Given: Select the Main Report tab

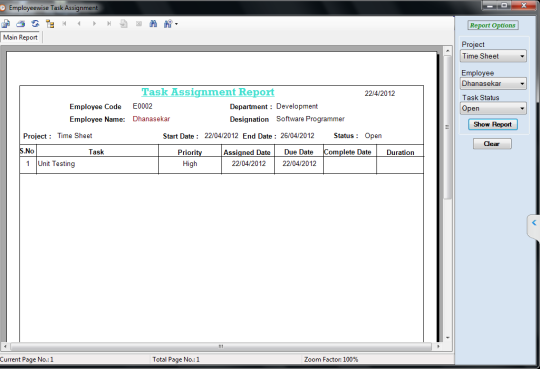Looking at the screenshot, I should (x=20, y=37).
